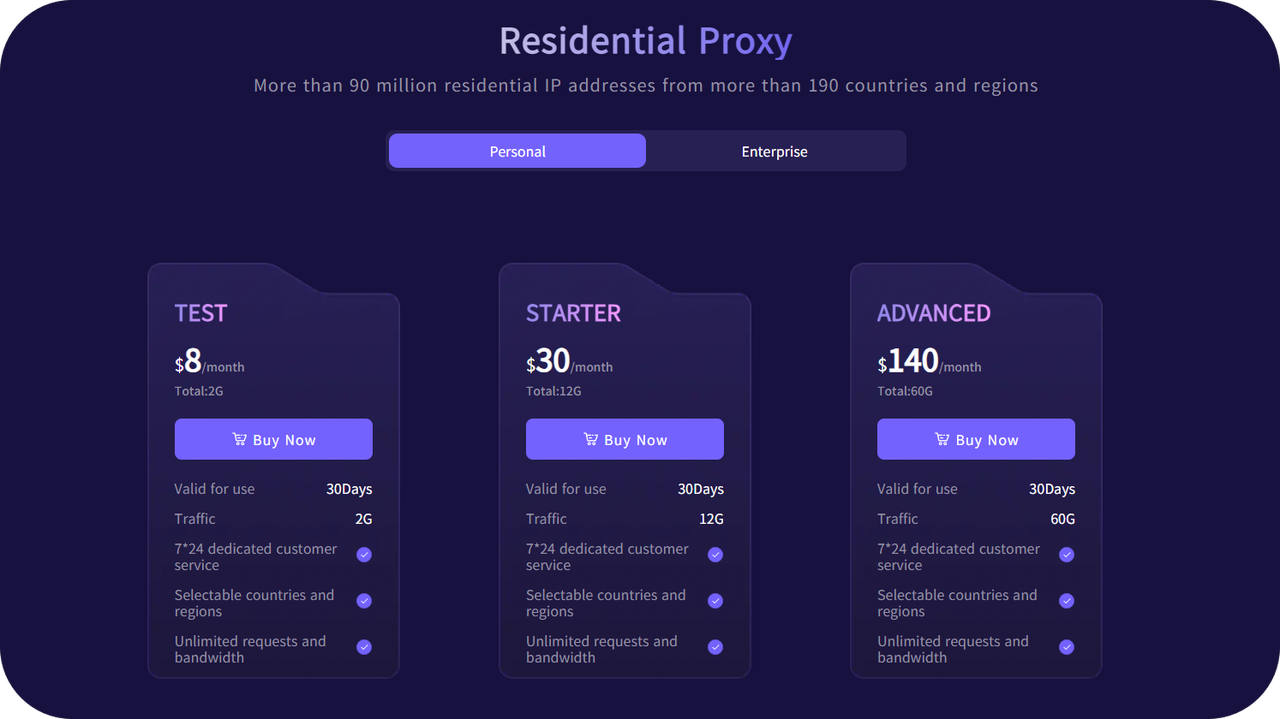Click ADVANCED plan selectable countries checkmark
This screenshot has height=719, width=1280.
click(1067, 601)
